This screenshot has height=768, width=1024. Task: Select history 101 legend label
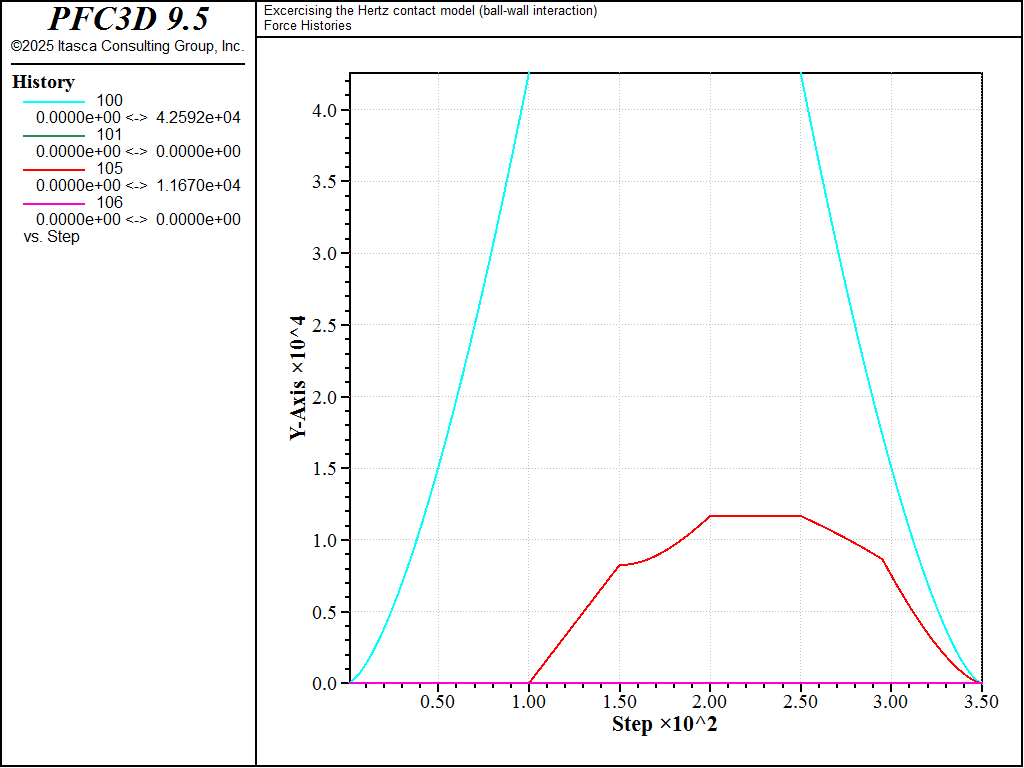pos(109,135)
